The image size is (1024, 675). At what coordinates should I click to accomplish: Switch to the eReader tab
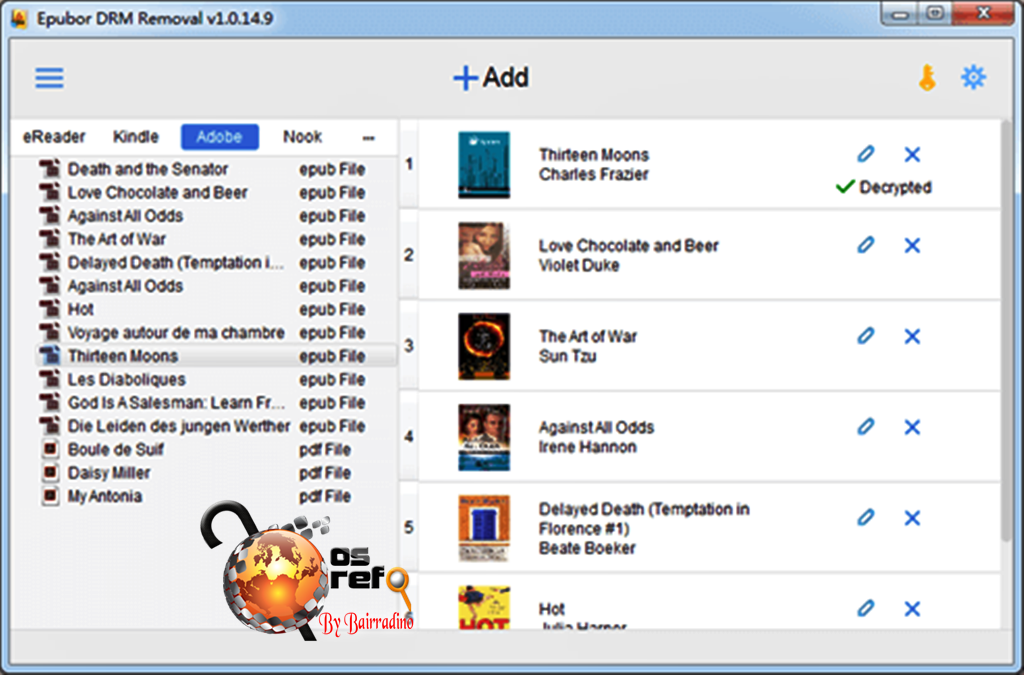click(x=54, y=136)
